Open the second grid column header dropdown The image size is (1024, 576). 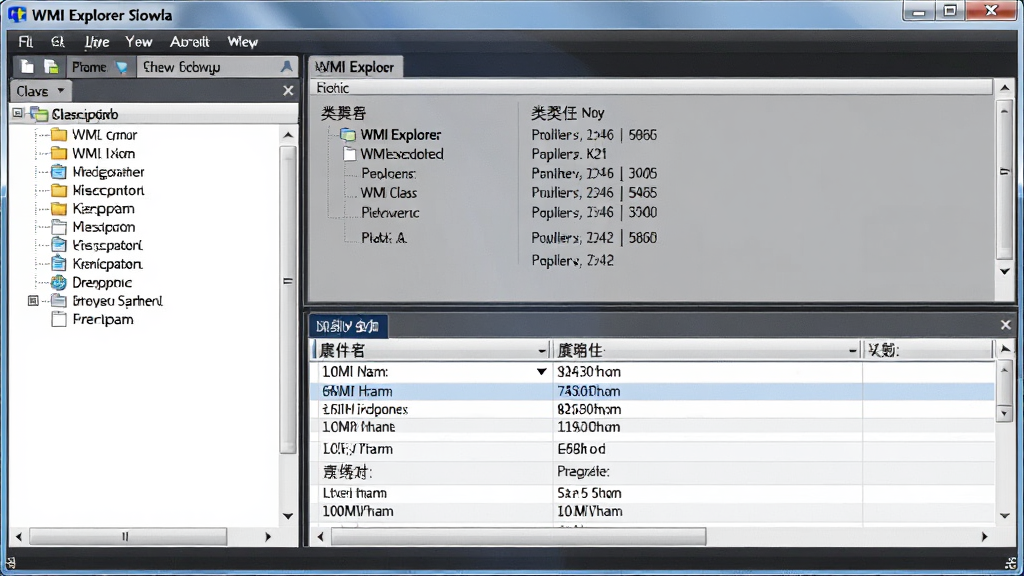852,351
